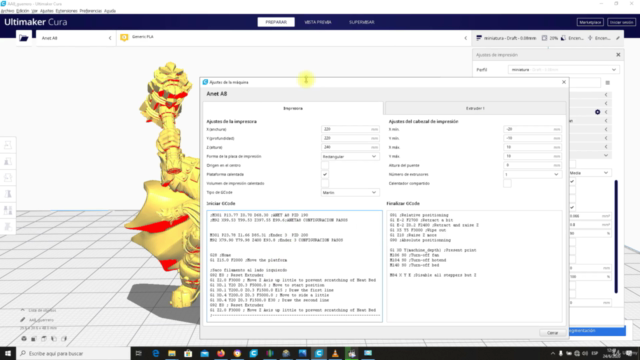Open the Archivo menu
This screenshot has width=640, height=360.
7,11
